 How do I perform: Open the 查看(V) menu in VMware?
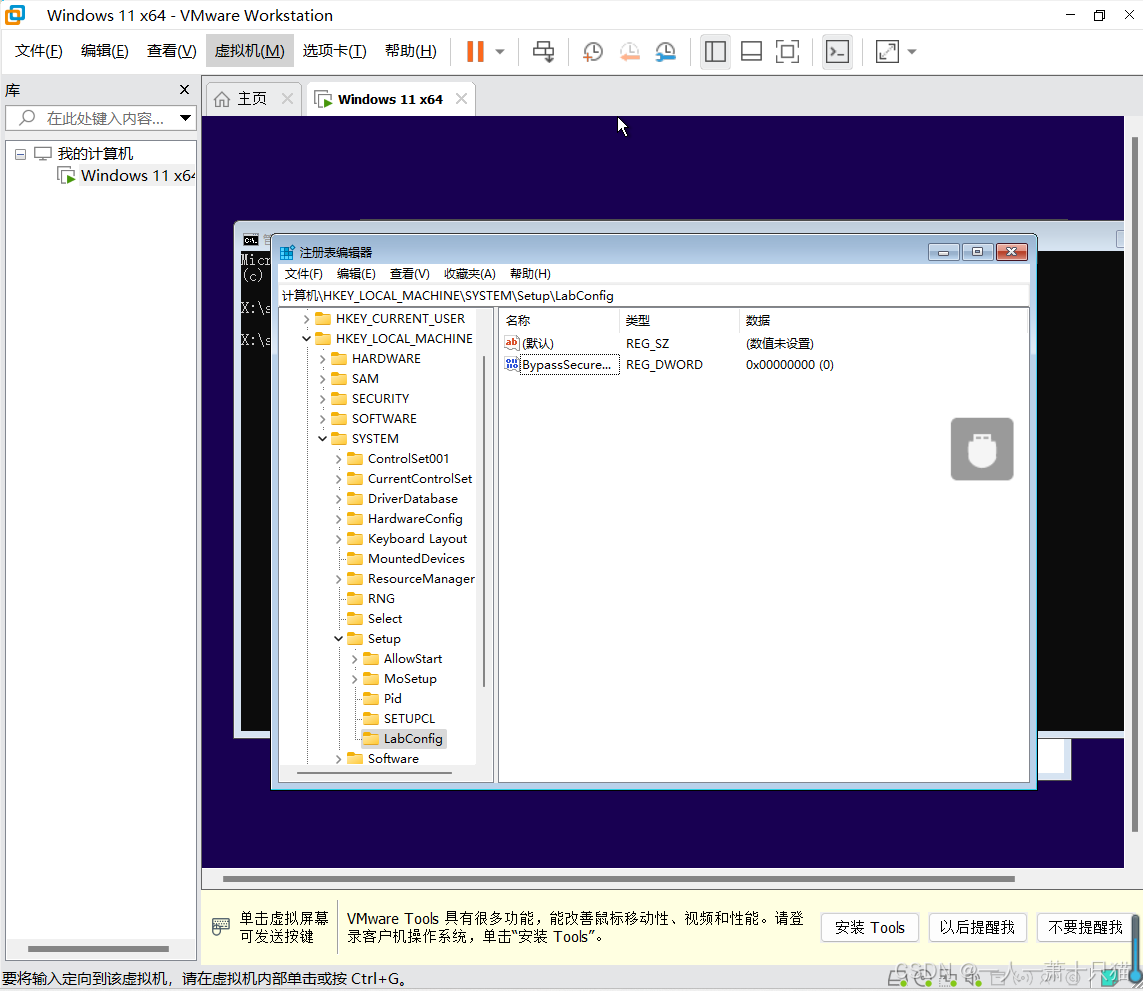click(171, 50)
